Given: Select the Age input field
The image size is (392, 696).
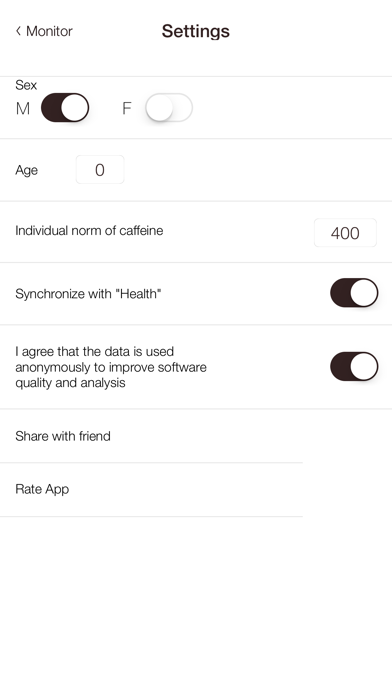Looking at the screenshot, I should coord(100,170).
